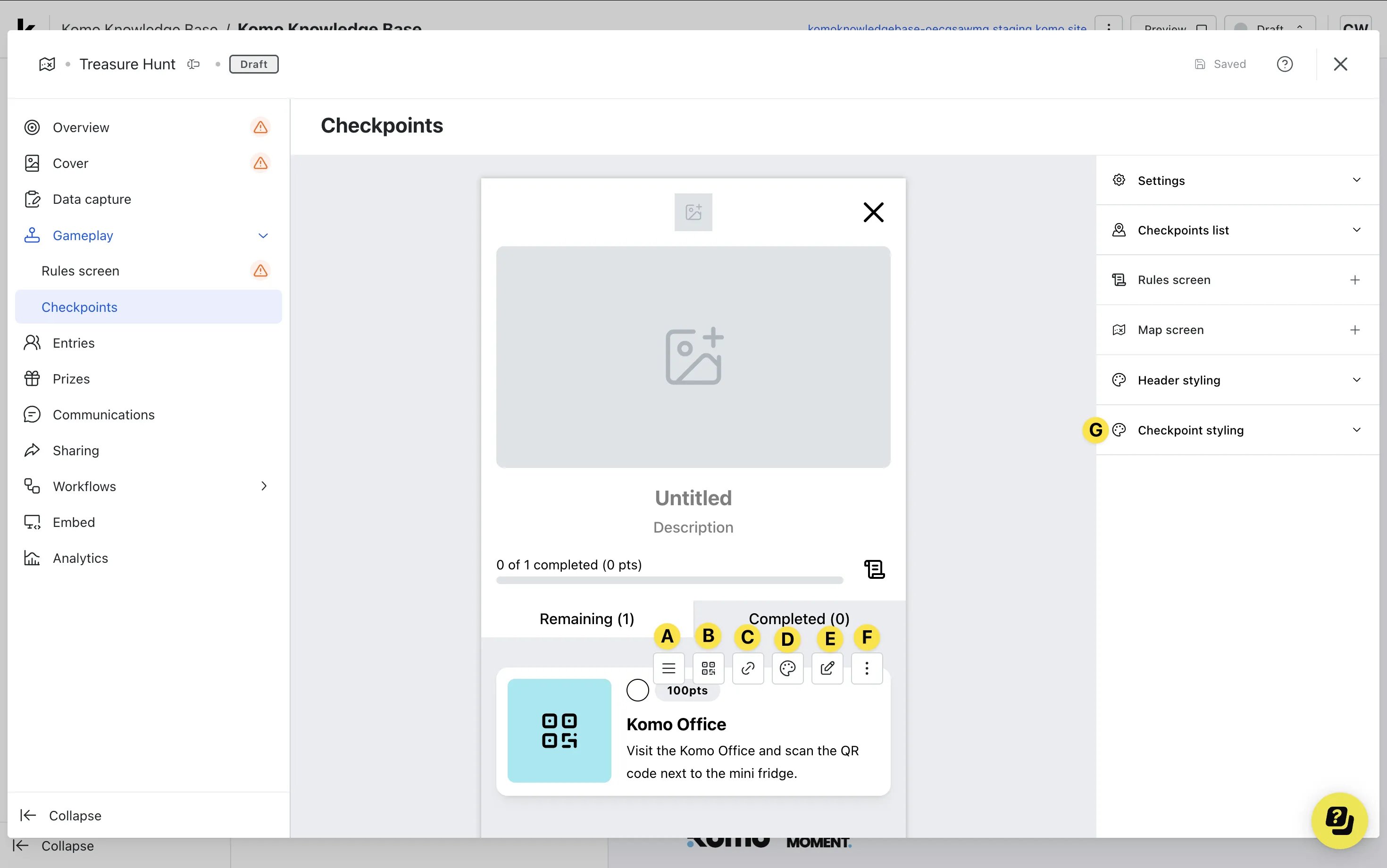Click the Cover warning triangle icon
This screenshot has width=1387, height=868.
[260, 164]
